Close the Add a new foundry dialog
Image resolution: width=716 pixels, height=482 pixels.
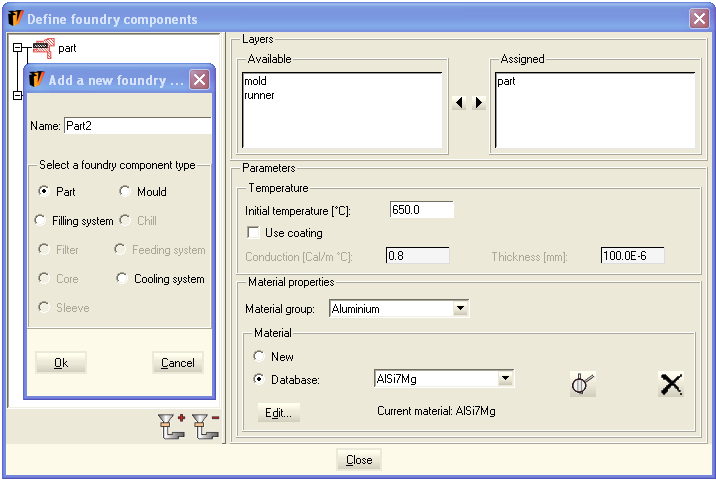point(199,81)
